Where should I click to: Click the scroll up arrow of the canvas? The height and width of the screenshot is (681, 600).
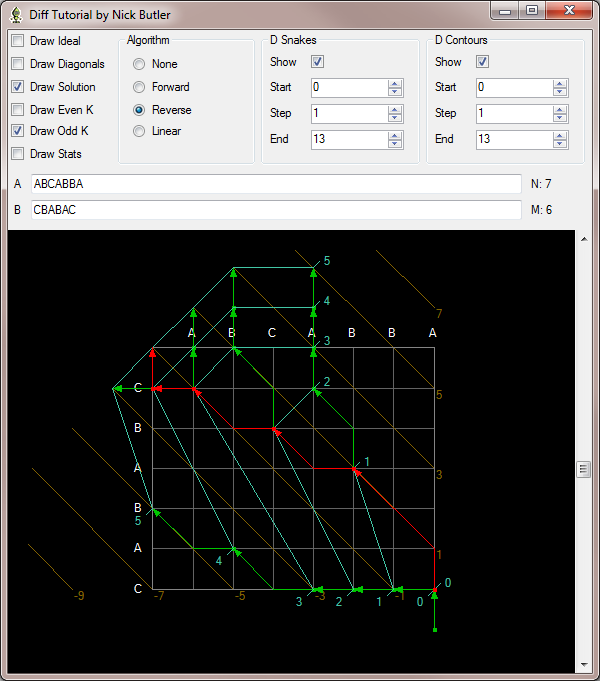click(x=584, y=239)
